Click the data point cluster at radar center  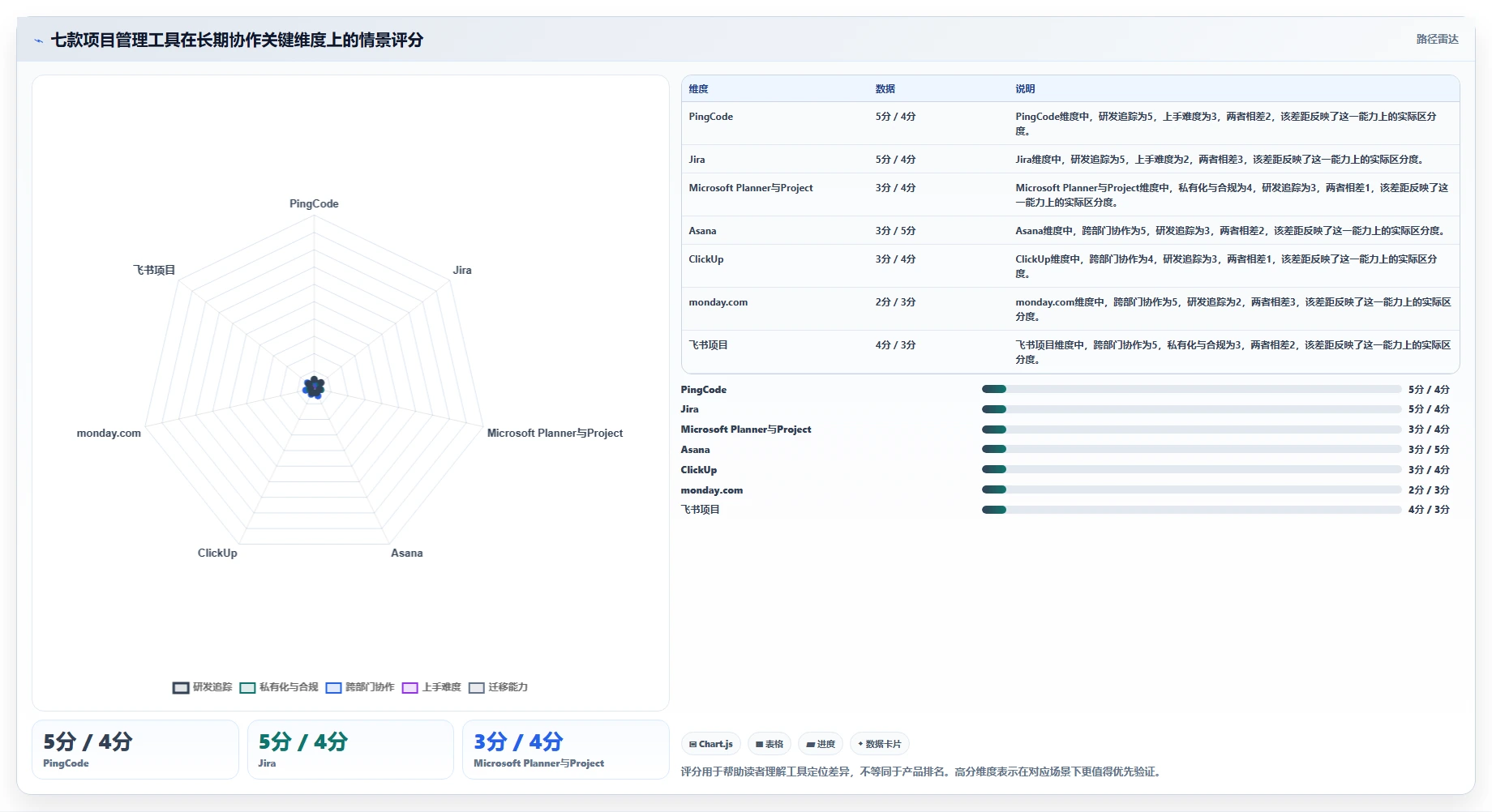coord(314,387)
